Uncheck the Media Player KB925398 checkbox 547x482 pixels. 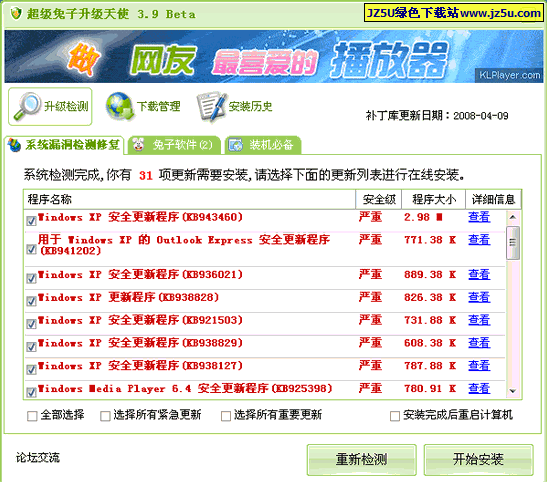tap(31, 392)
